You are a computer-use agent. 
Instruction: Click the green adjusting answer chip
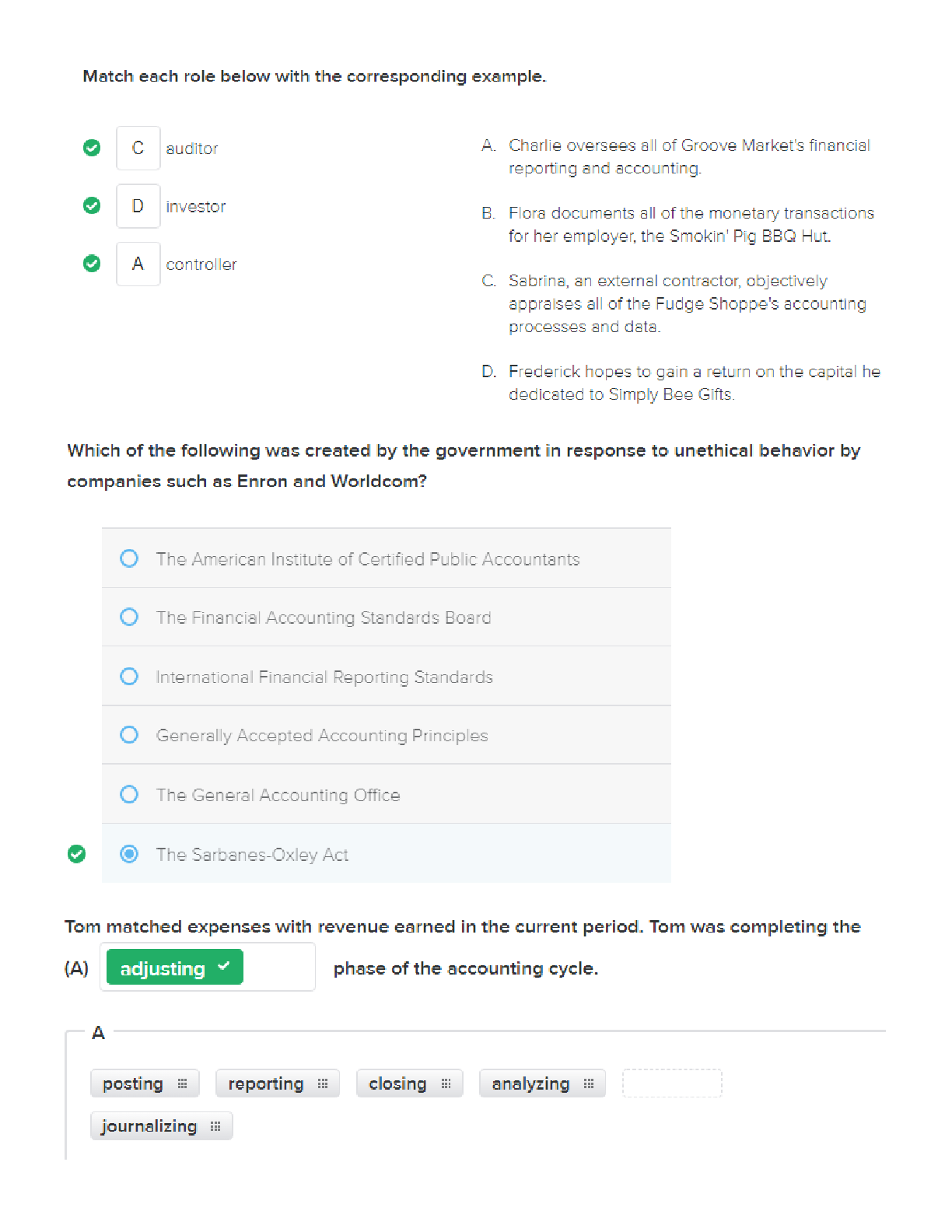click(x=174, y=968)
